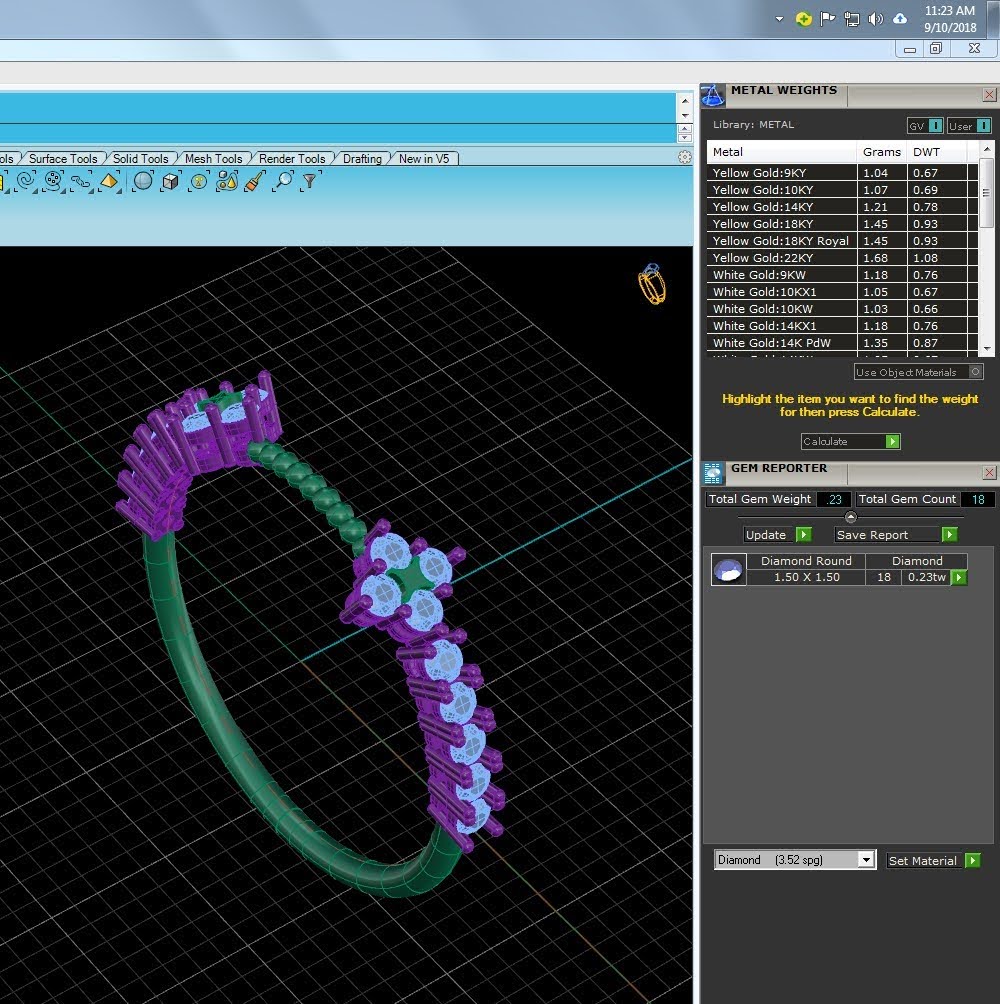Image resolution: width=1000 pixels, height=1004 pixels.
Task: Open the materials droplet toolbar icon
Action: point(227,182)
